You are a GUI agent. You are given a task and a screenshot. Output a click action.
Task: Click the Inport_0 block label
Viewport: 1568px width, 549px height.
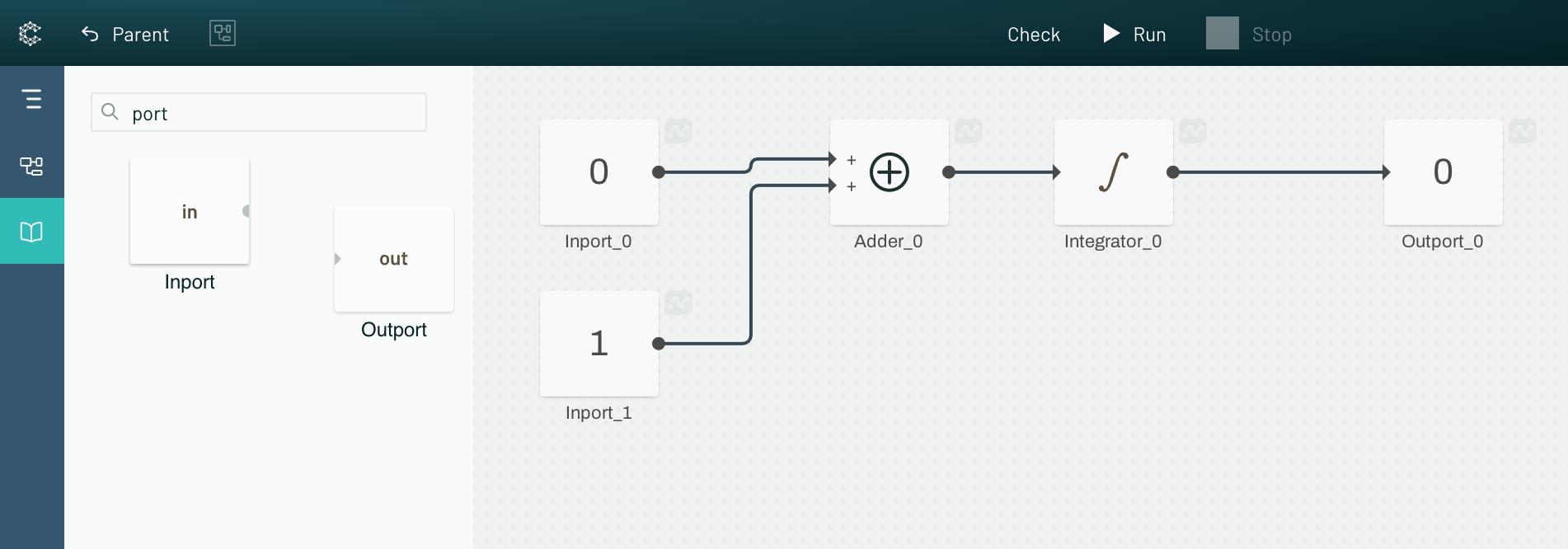tap(599, 242)
